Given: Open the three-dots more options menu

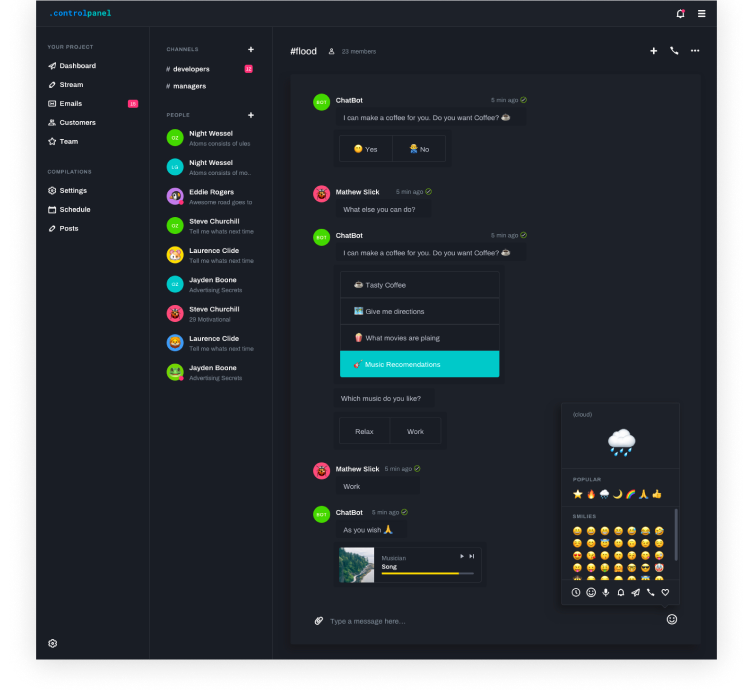Looking at the screenshot, I should tap(695, 51).
